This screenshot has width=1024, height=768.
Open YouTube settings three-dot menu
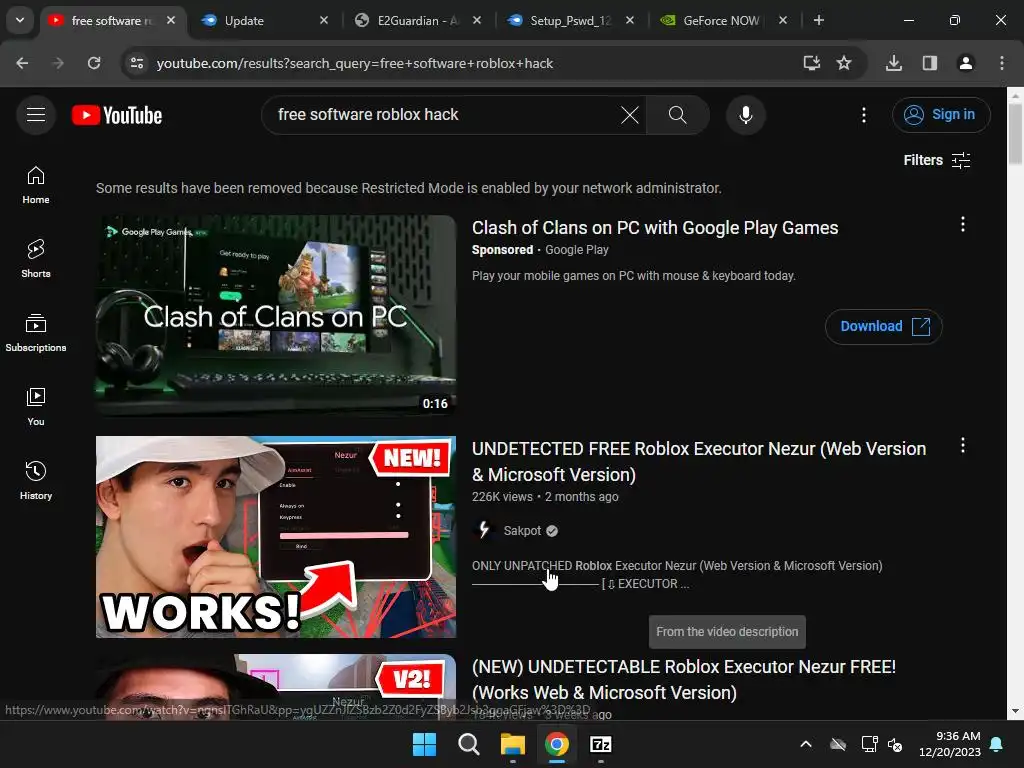[x=863, y=115]
